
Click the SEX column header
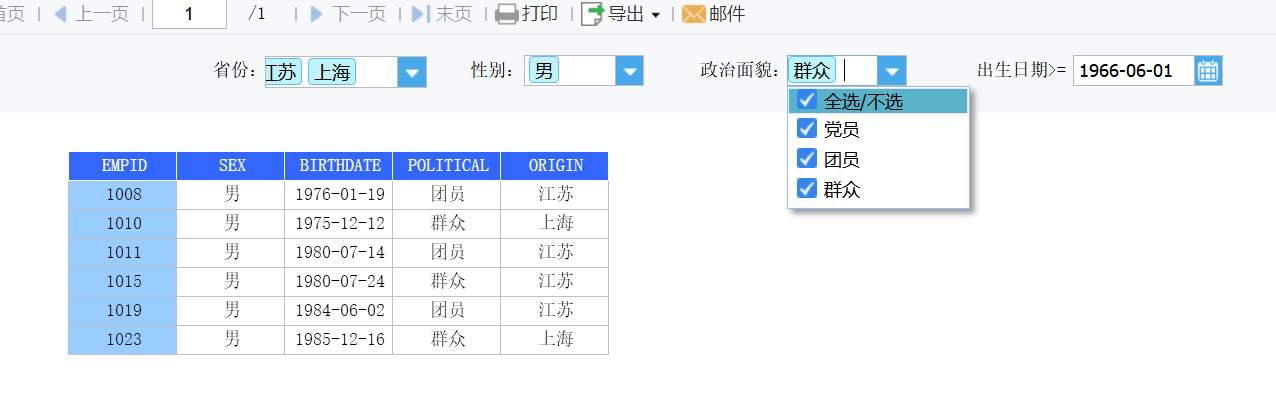[231, 166]
